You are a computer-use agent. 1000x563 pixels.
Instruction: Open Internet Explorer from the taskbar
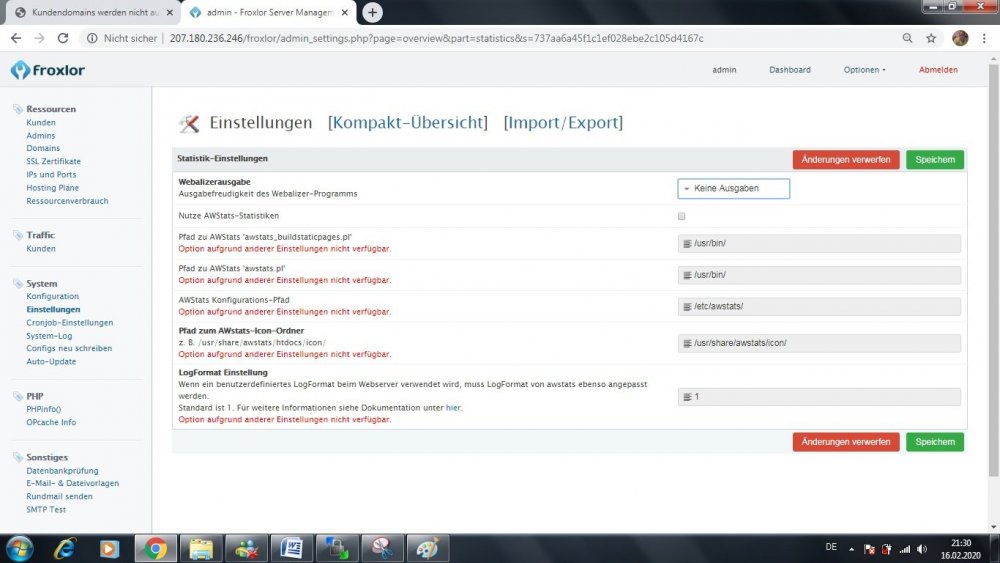pos(66,548)
